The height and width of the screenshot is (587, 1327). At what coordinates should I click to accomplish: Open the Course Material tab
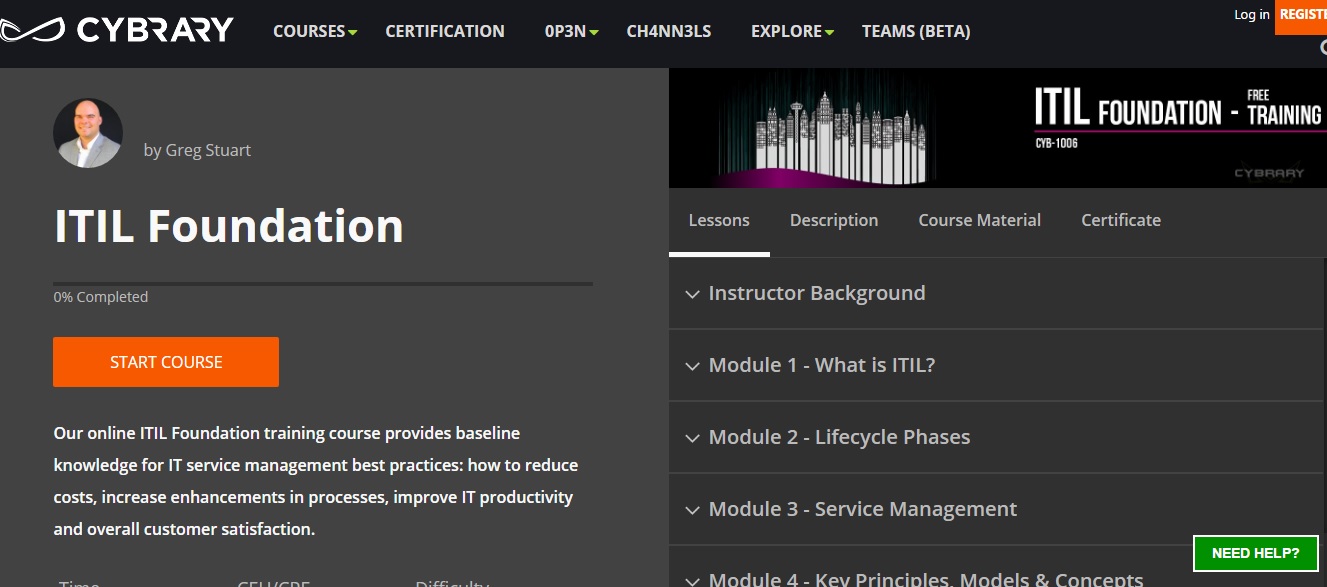click(980, 220)
